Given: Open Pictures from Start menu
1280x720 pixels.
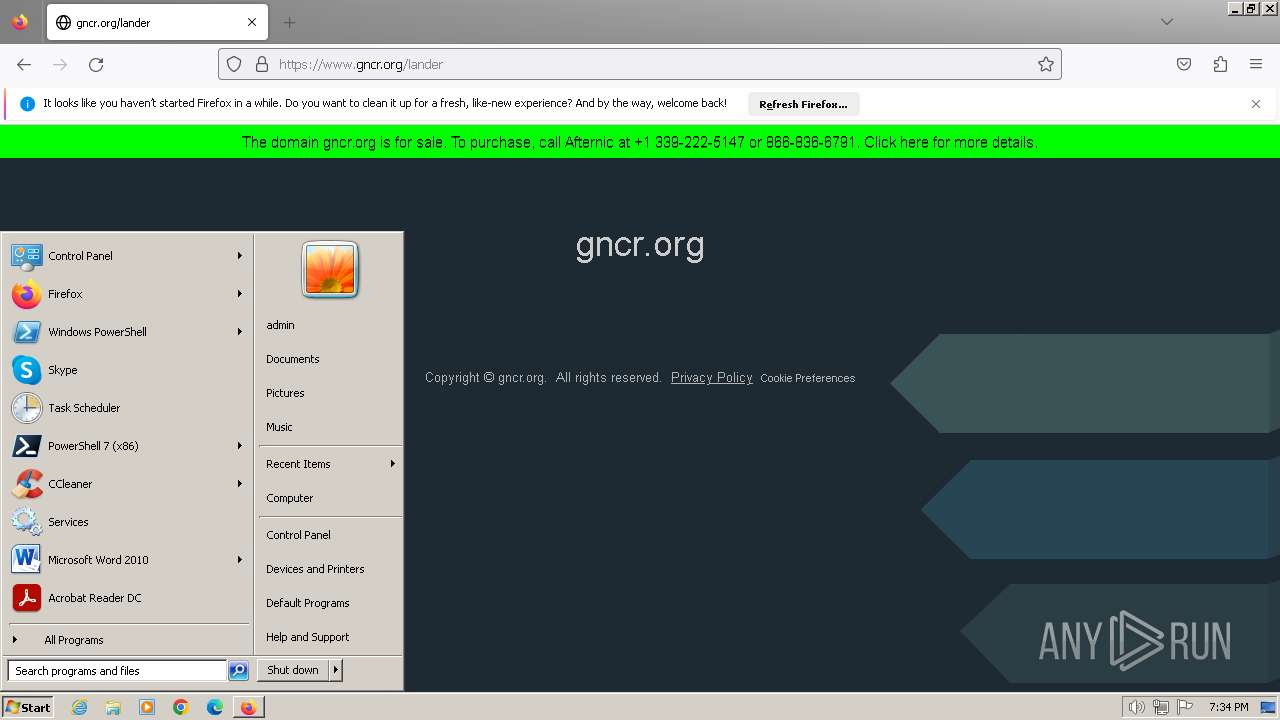Looking at the screenshot, I should click(285, 393).
